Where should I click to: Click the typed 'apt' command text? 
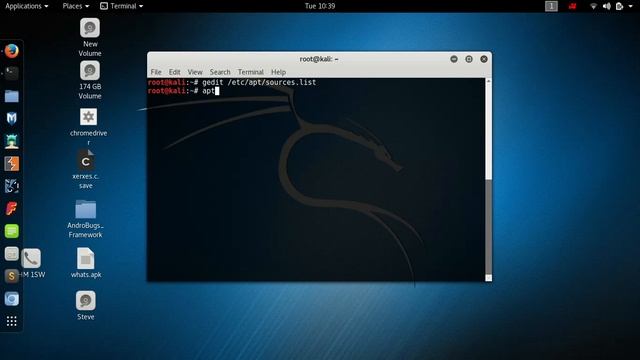tap(208, 91)
